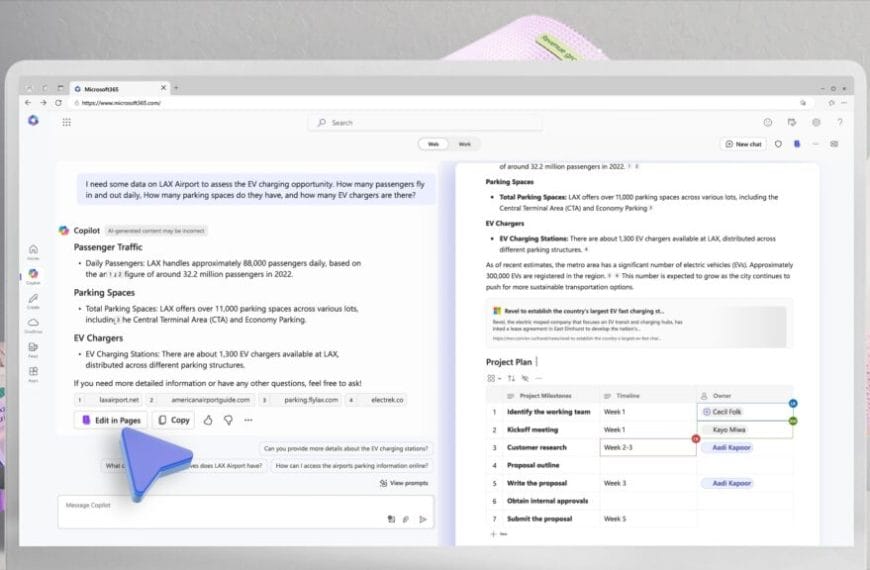Open the Revel EV fast charging article card
The height and width of the screenshot is (570, 870).
tap(639, 324)
